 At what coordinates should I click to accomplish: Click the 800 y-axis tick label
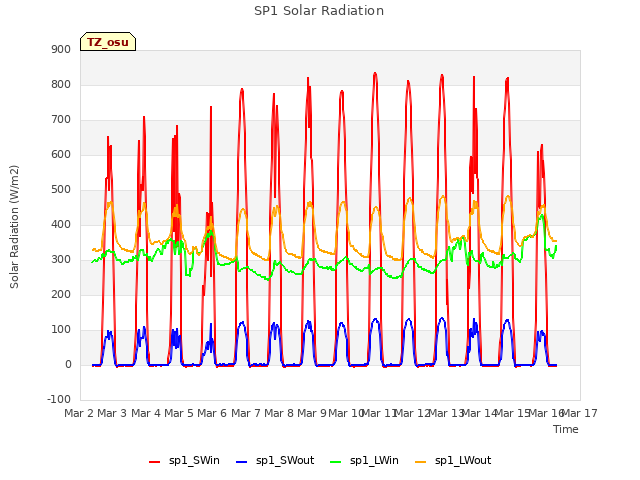tap(61, 84)
